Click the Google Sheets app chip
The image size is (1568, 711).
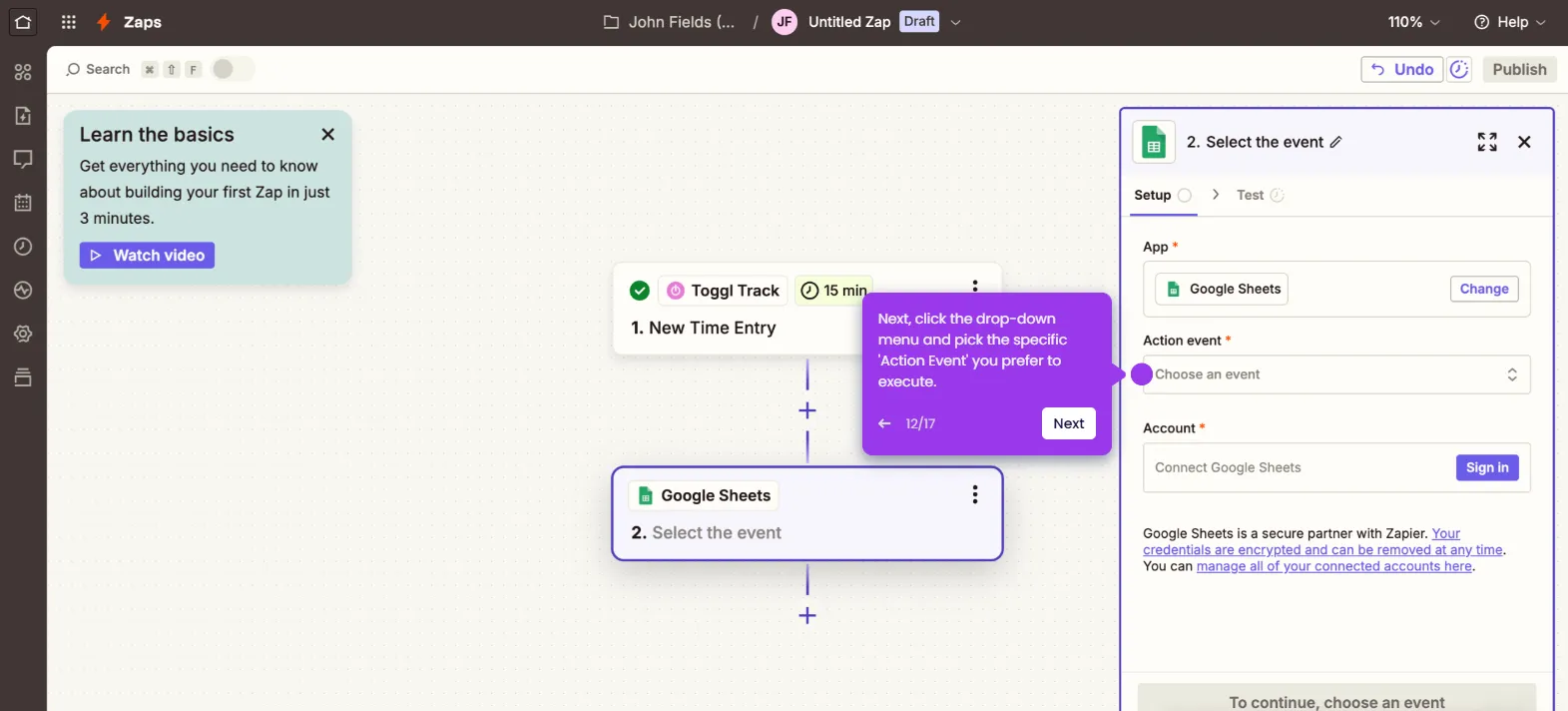[1222, 289]
